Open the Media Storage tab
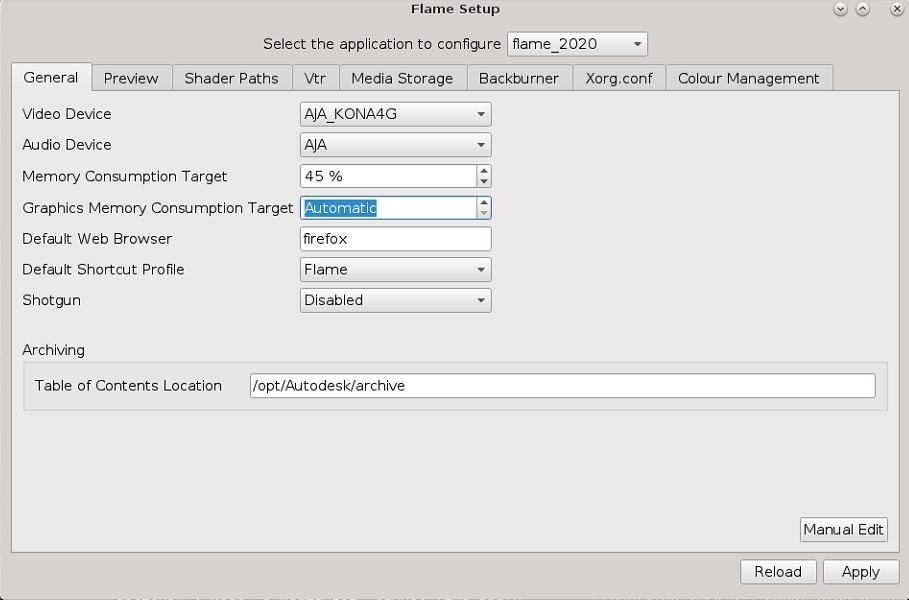Viewport: 909px width, 600px height. point(402,78)
